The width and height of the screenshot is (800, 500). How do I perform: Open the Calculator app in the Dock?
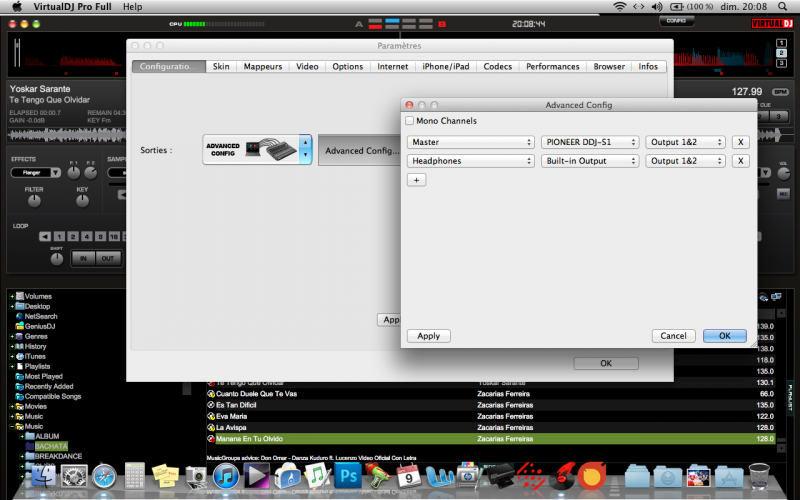[x=135, y=477]
